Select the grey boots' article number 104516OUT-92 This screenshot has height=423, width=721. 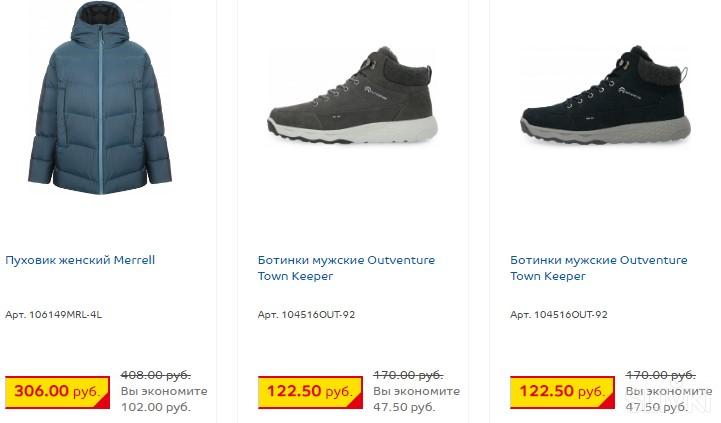306,315
